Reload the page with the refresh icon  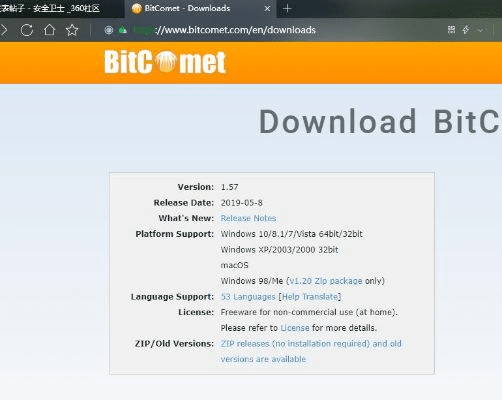pyautogui.click(x=27, y=30)
